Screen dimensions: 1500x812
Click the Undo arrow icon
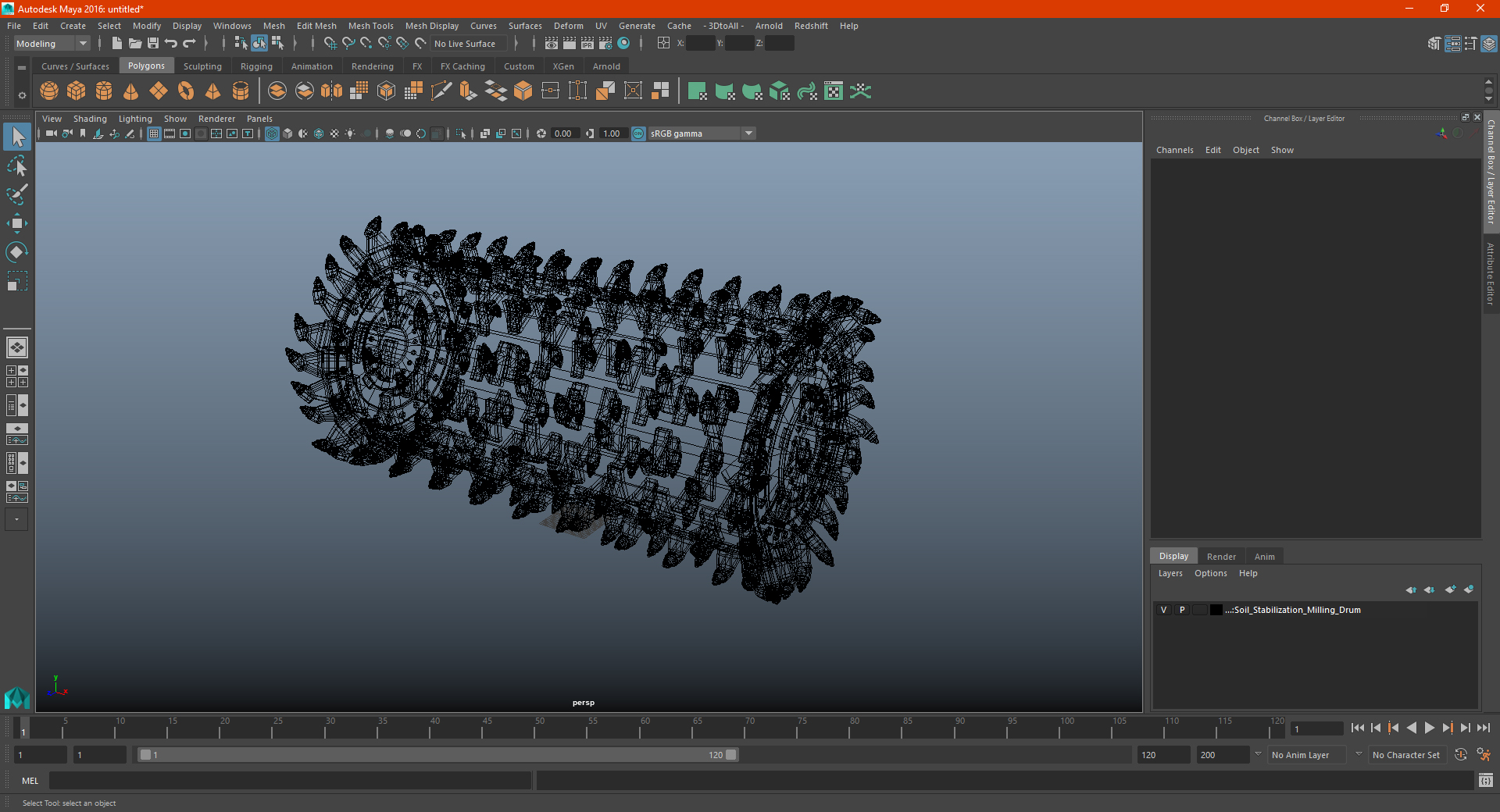coord(171,44)
